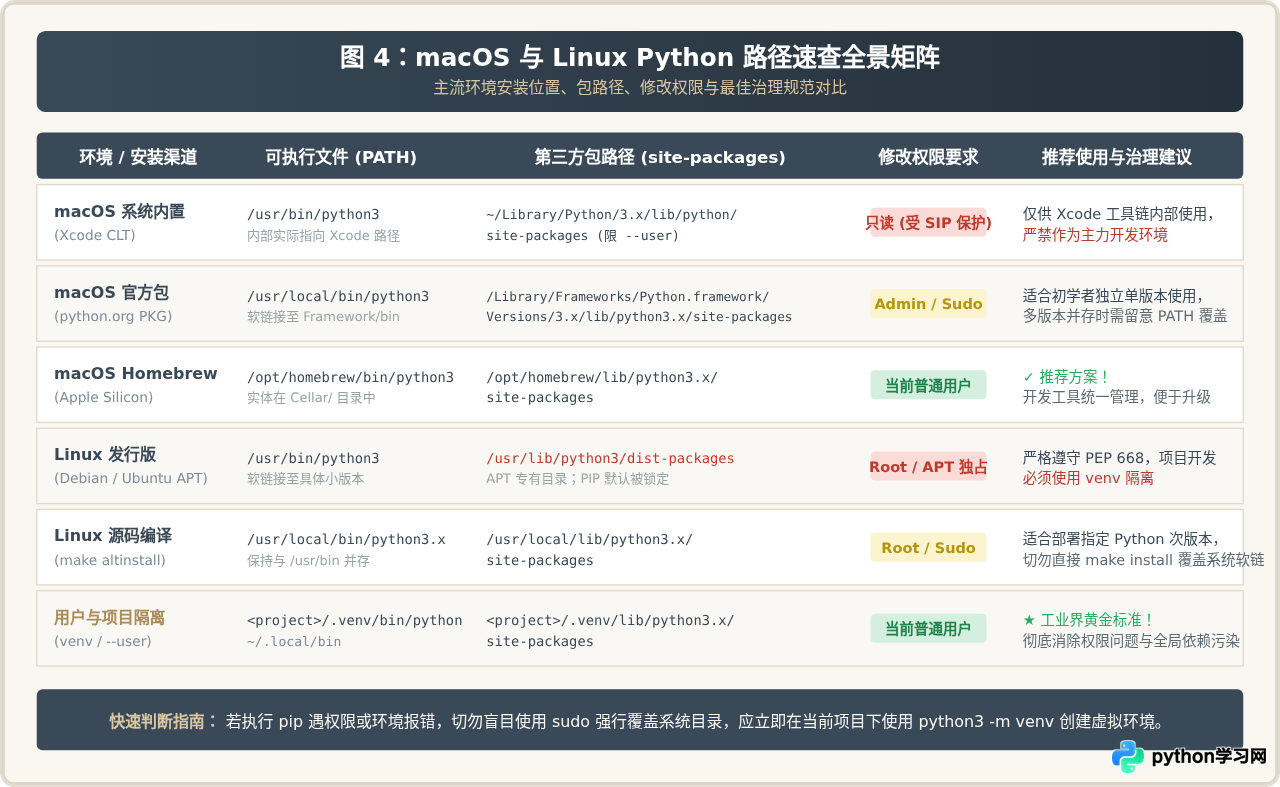Viewport: 1280px width, 787px height.
Task: Click the "修改权限要求" column header
Action: click(x=928, y=157)
